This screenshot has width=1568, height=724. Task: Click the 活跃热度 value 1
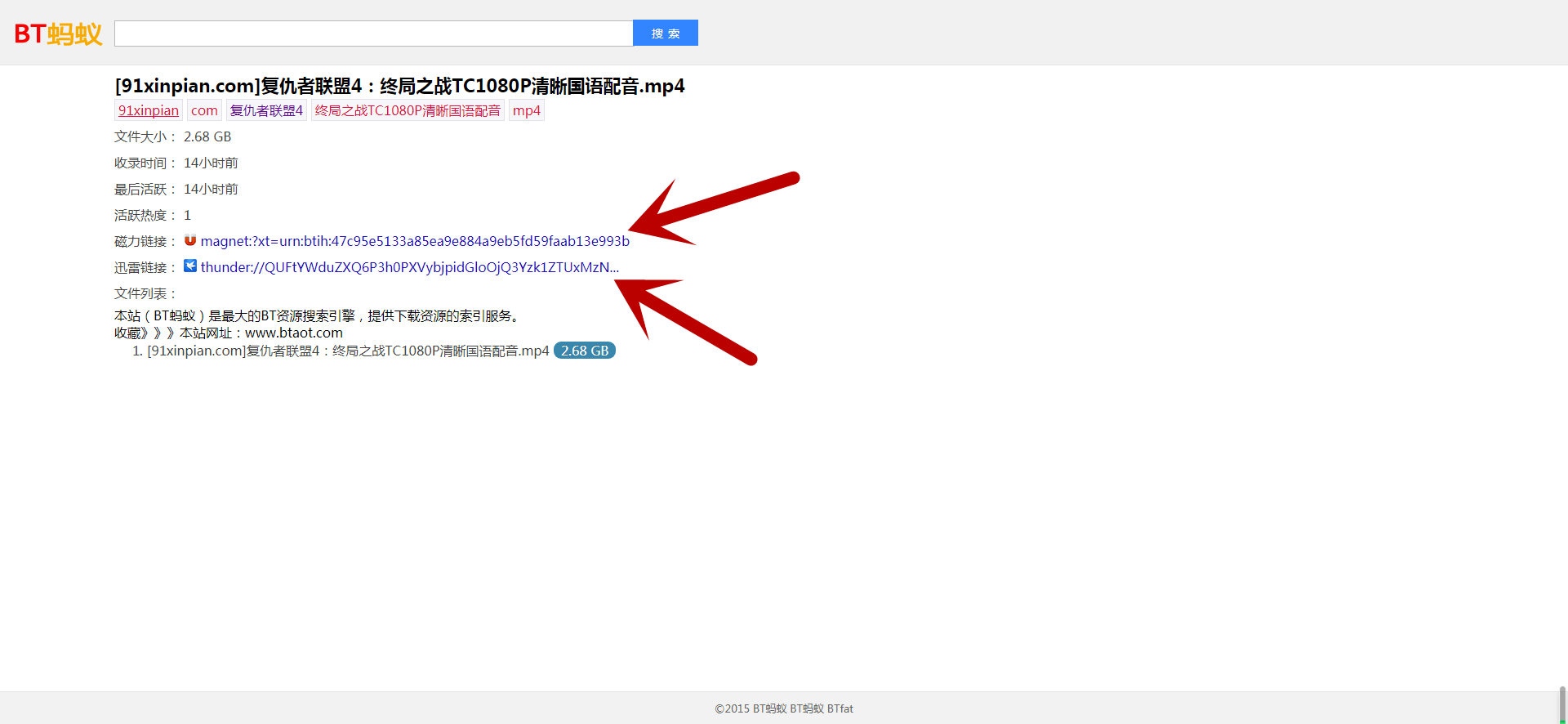(187, 215)
